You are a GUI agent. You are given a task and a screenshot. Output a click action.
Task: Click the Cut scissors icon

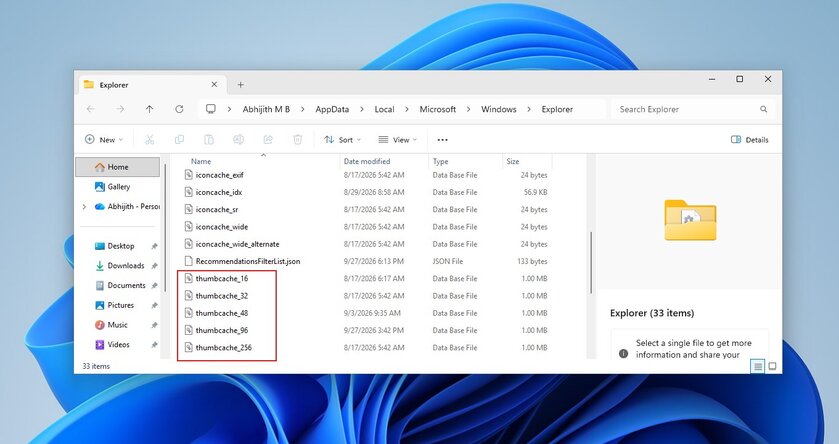coord(149,140)
